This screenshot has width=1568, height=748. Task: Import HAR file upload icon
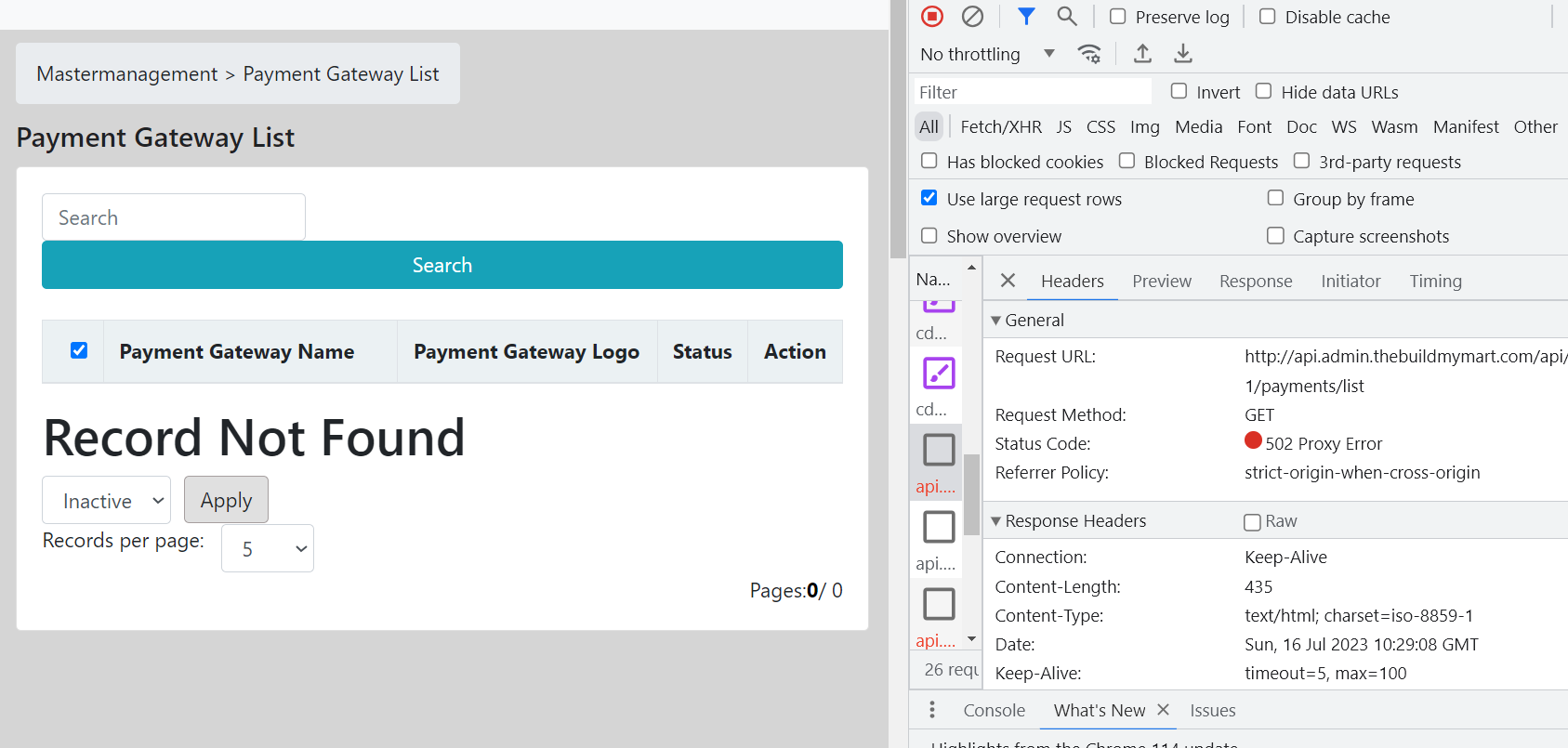(x=1142, y=54)
